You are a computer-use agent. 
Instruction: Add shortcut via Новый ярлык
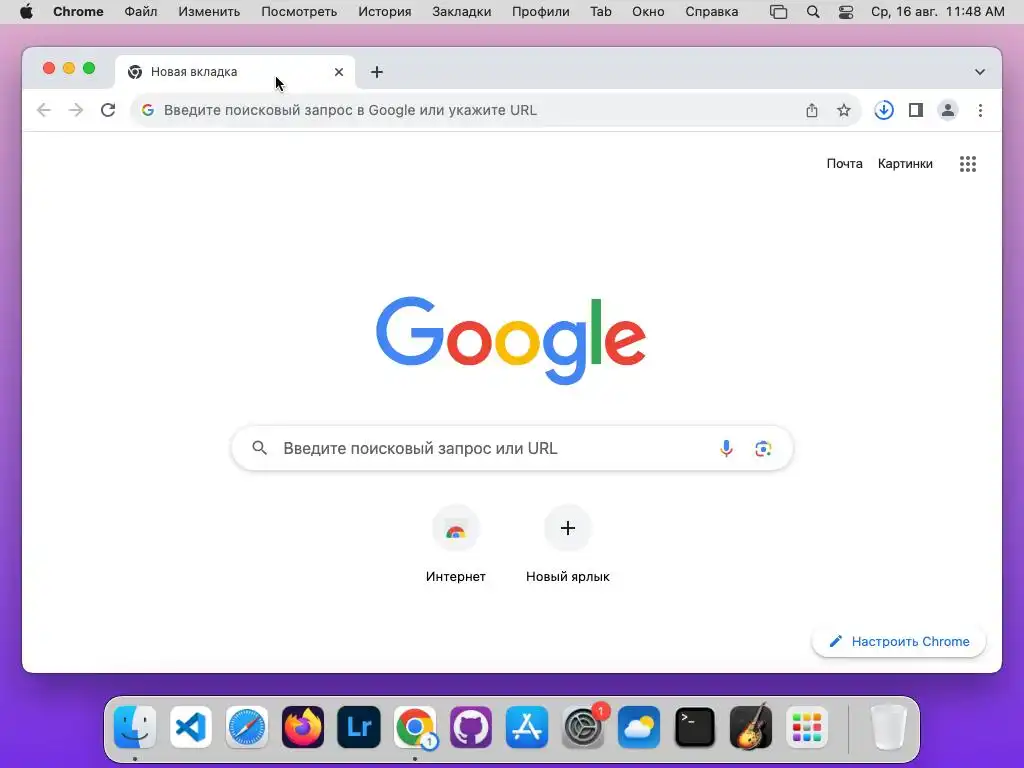click(x=568, y=545)
